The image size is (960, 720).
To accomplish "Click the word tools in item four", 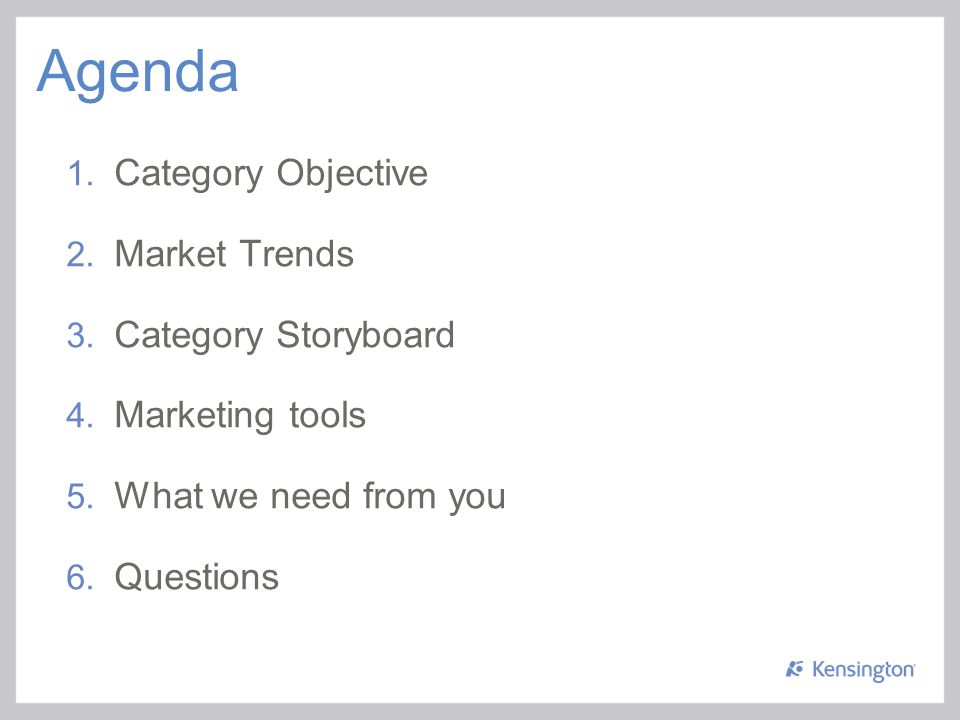I will 327,416.
